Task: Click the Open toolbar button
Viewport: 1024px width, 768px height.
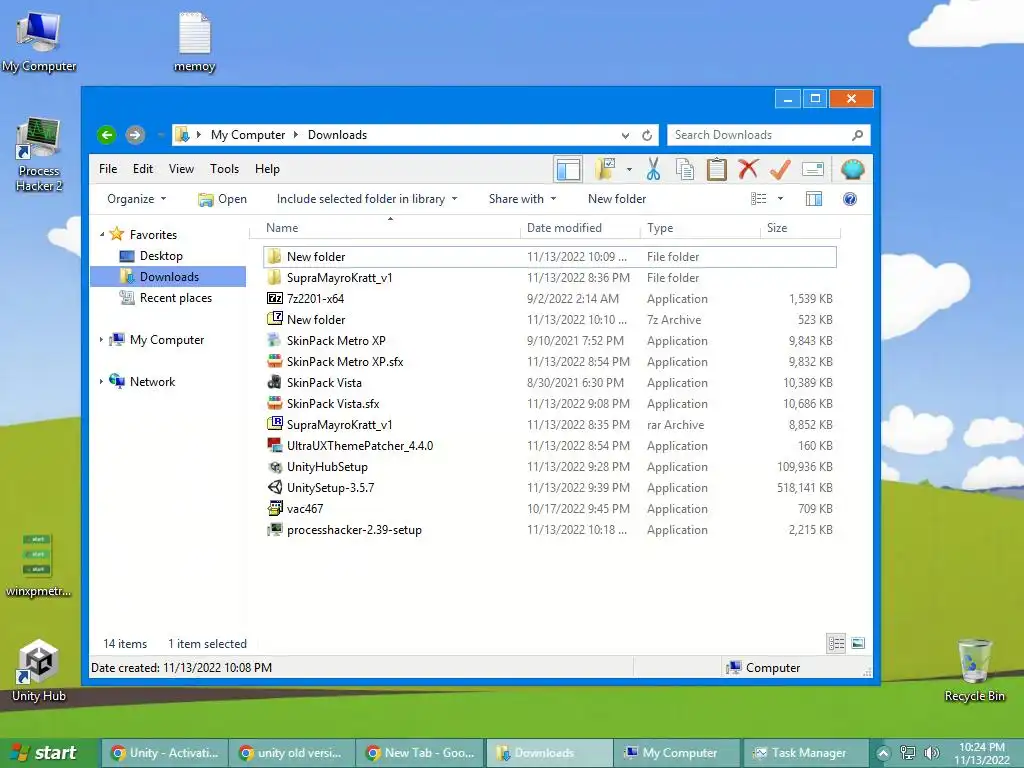Action: 222,199
